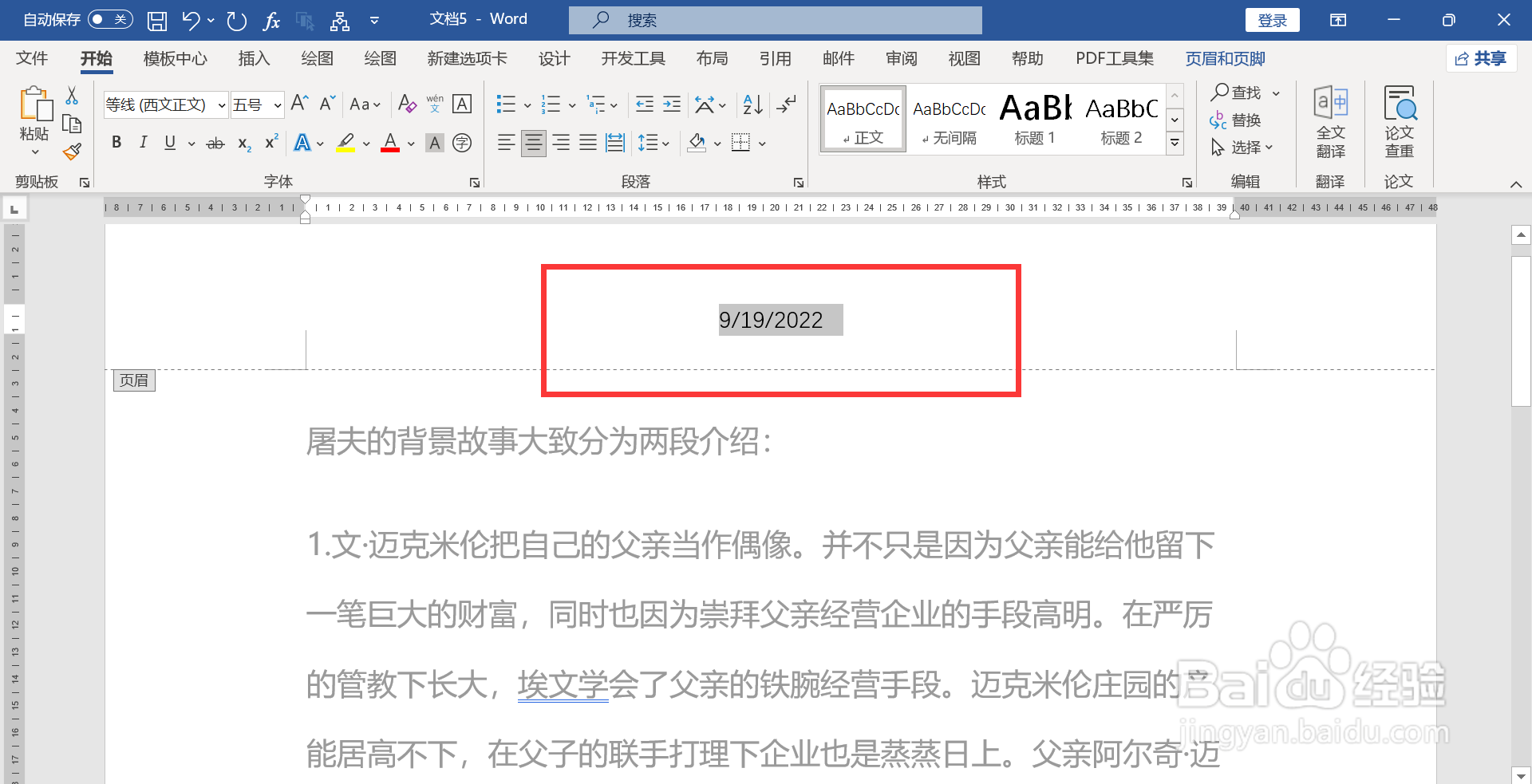Open the 文件 menu
The width and height of the screenshot is (1532, 784).
pyautogui.click(x=32, y=58)
